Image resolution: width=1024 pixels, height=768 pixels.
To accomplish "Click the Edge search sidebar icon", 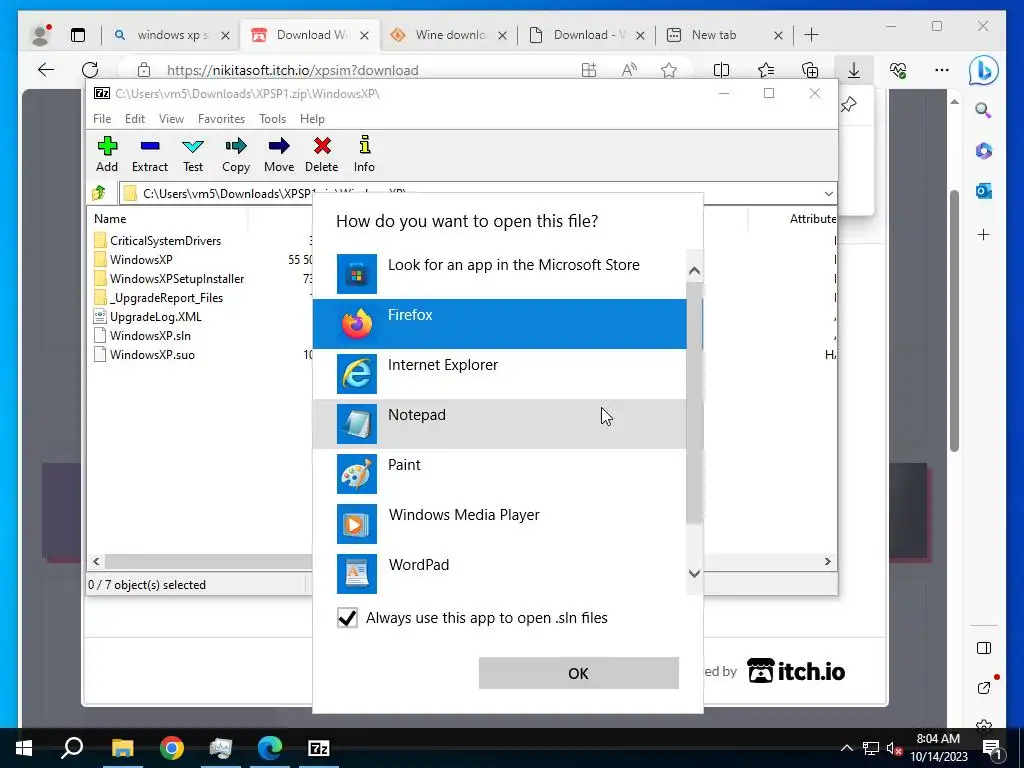I will coord(984,110).
